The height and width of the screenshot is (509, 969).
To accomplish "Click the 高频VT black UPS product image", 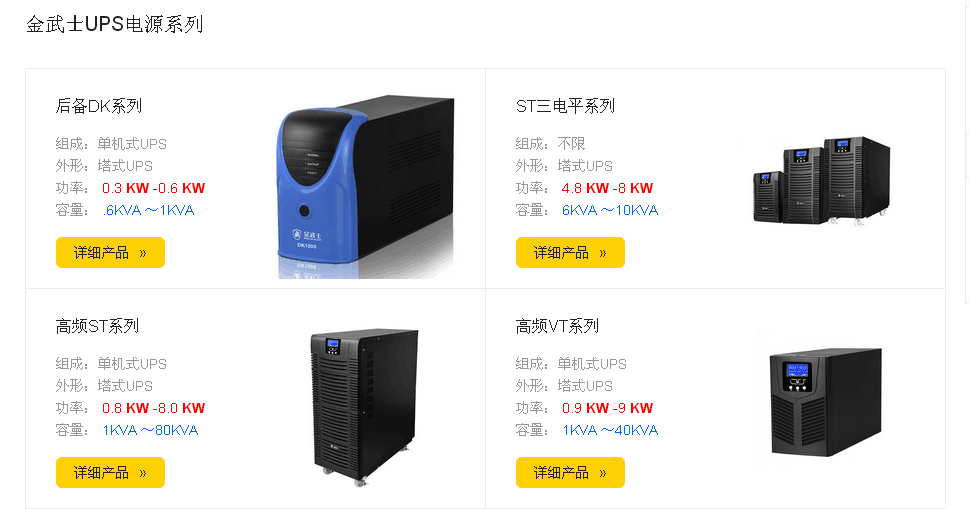I will tap(826, 403).
